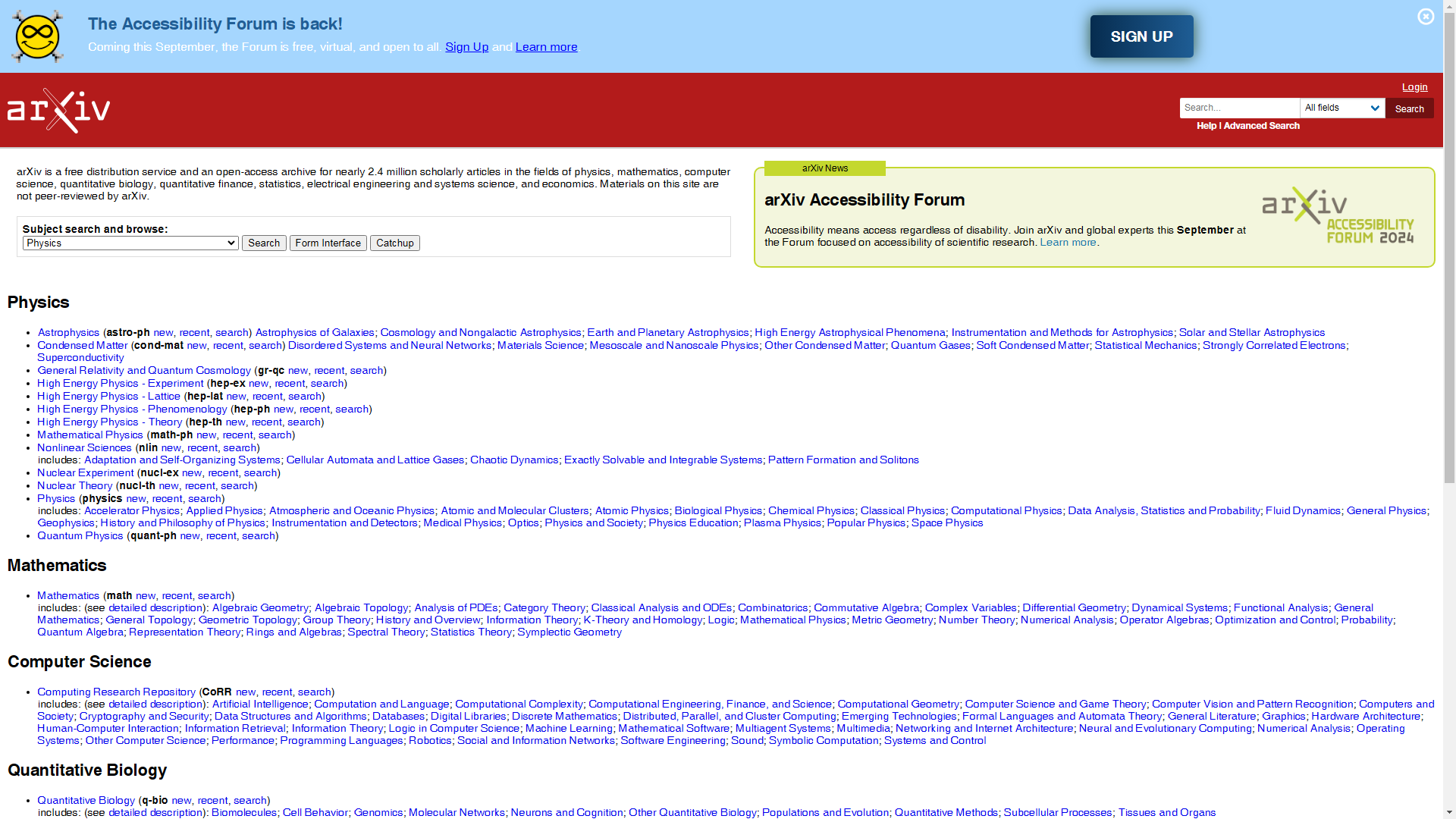The width and height of the screenshot is (1456, 819).
Task: Close the Accessibility Forum banner
Action: coord(1426,17)
